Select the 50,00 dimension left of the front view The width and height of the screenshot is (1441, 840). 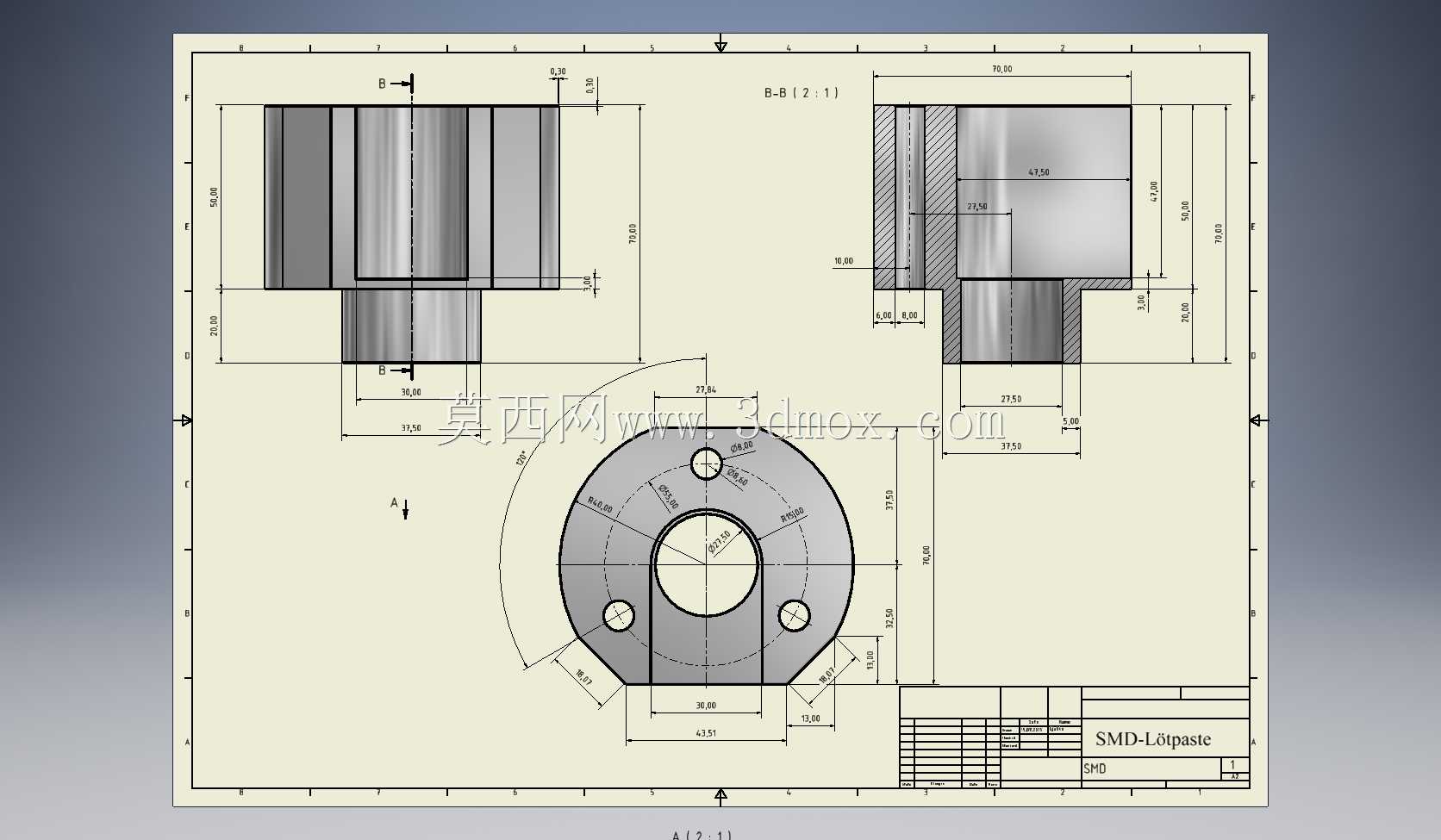(214, 196)
